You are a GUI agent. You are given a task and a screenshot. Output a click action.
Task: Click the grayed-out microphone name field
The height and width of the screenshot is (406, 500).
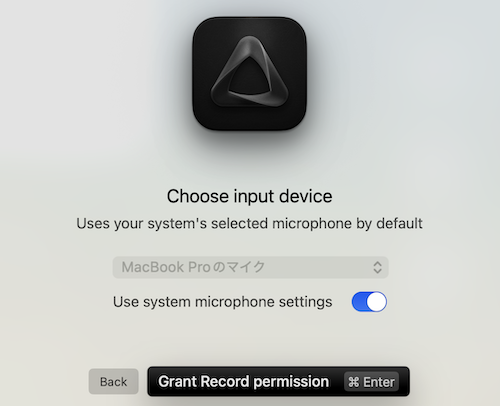pyautogui.click(x=250, y=267)
